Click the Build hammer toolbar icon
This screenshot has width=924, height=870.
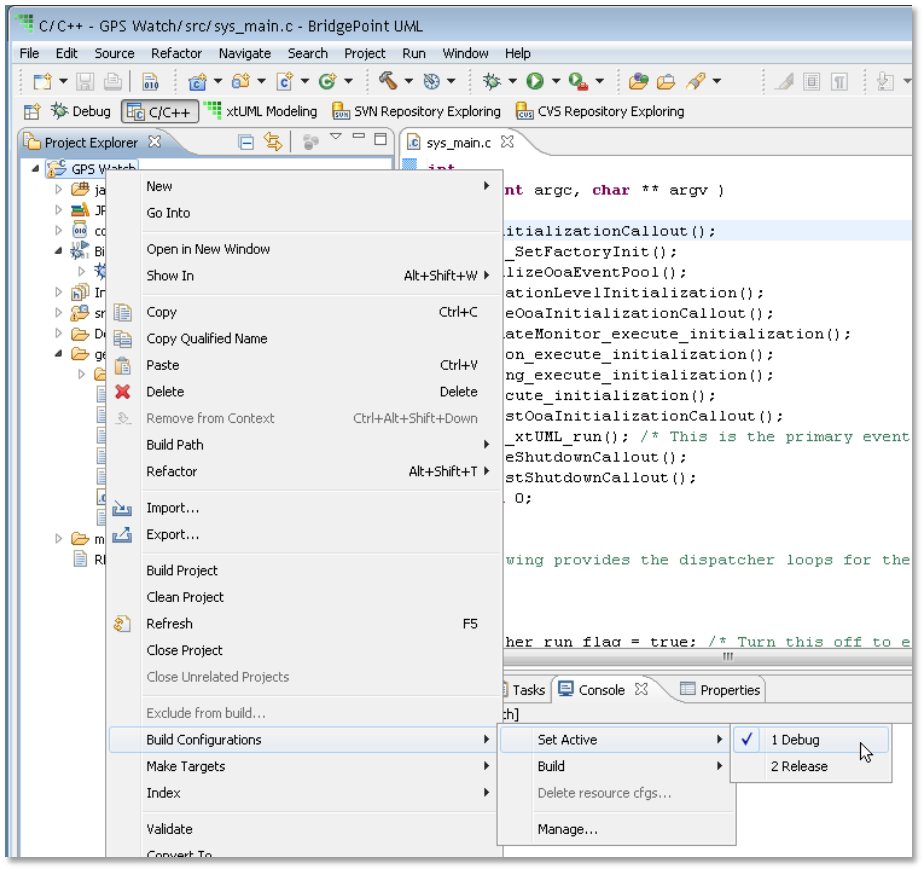point(387,82)
